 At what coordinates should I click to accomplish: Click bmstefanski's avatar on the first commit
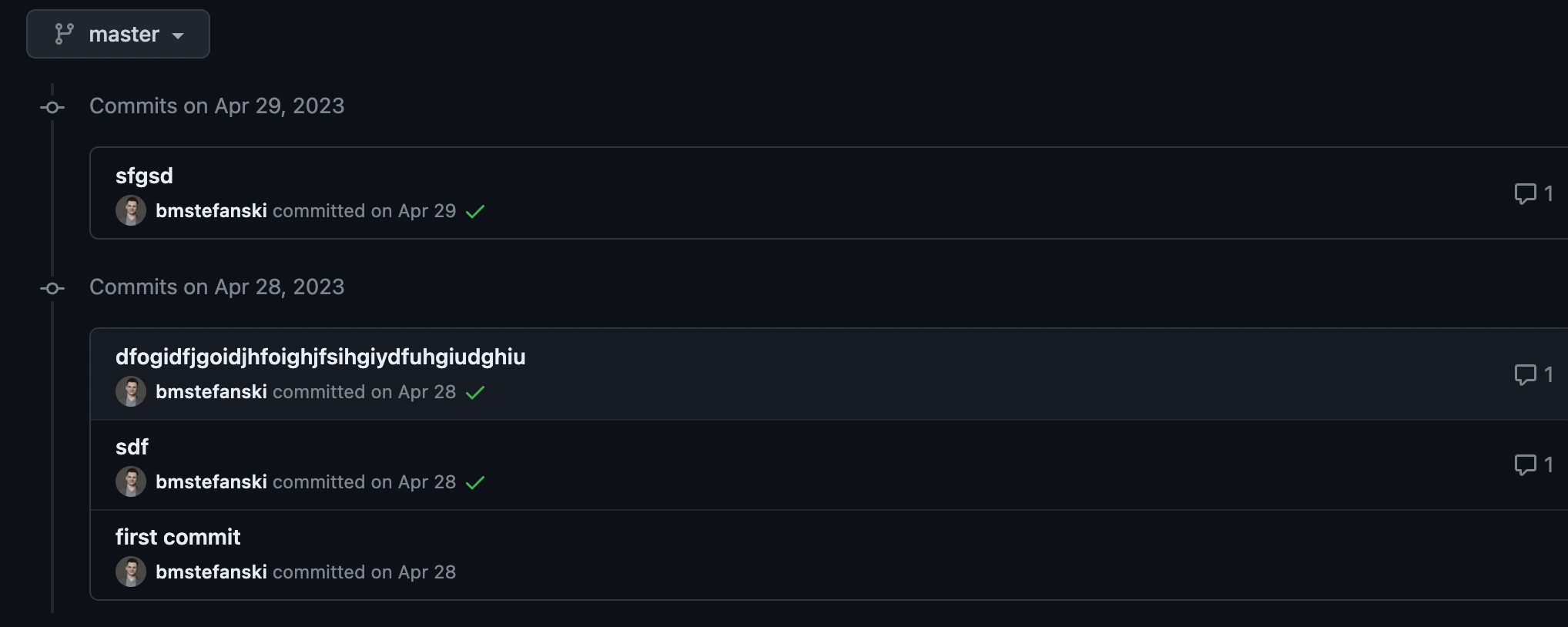click(x=132, y=572)
